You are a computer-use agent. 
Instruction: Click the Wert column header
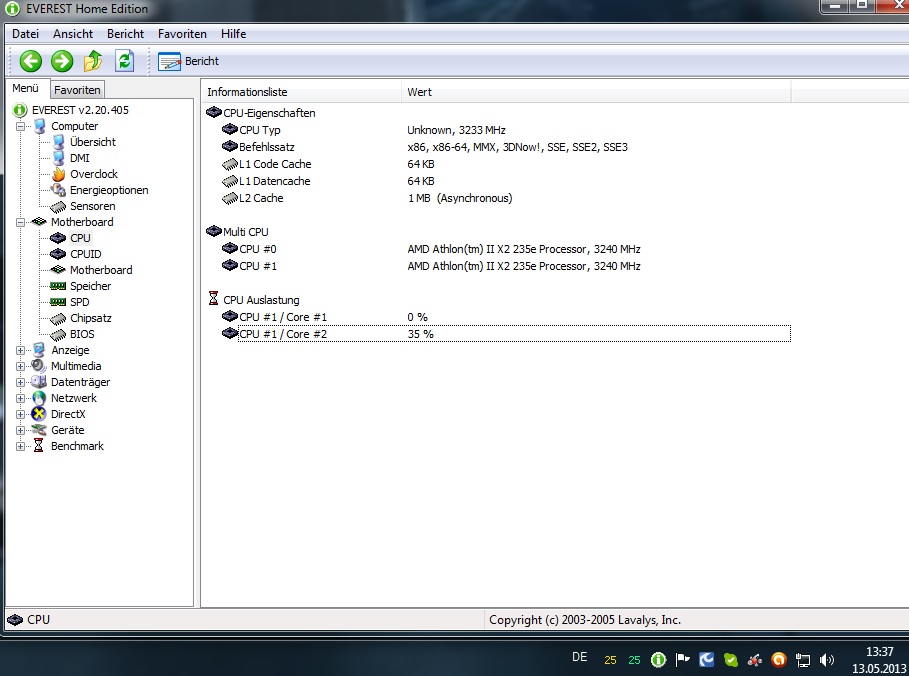pos(596,92)
